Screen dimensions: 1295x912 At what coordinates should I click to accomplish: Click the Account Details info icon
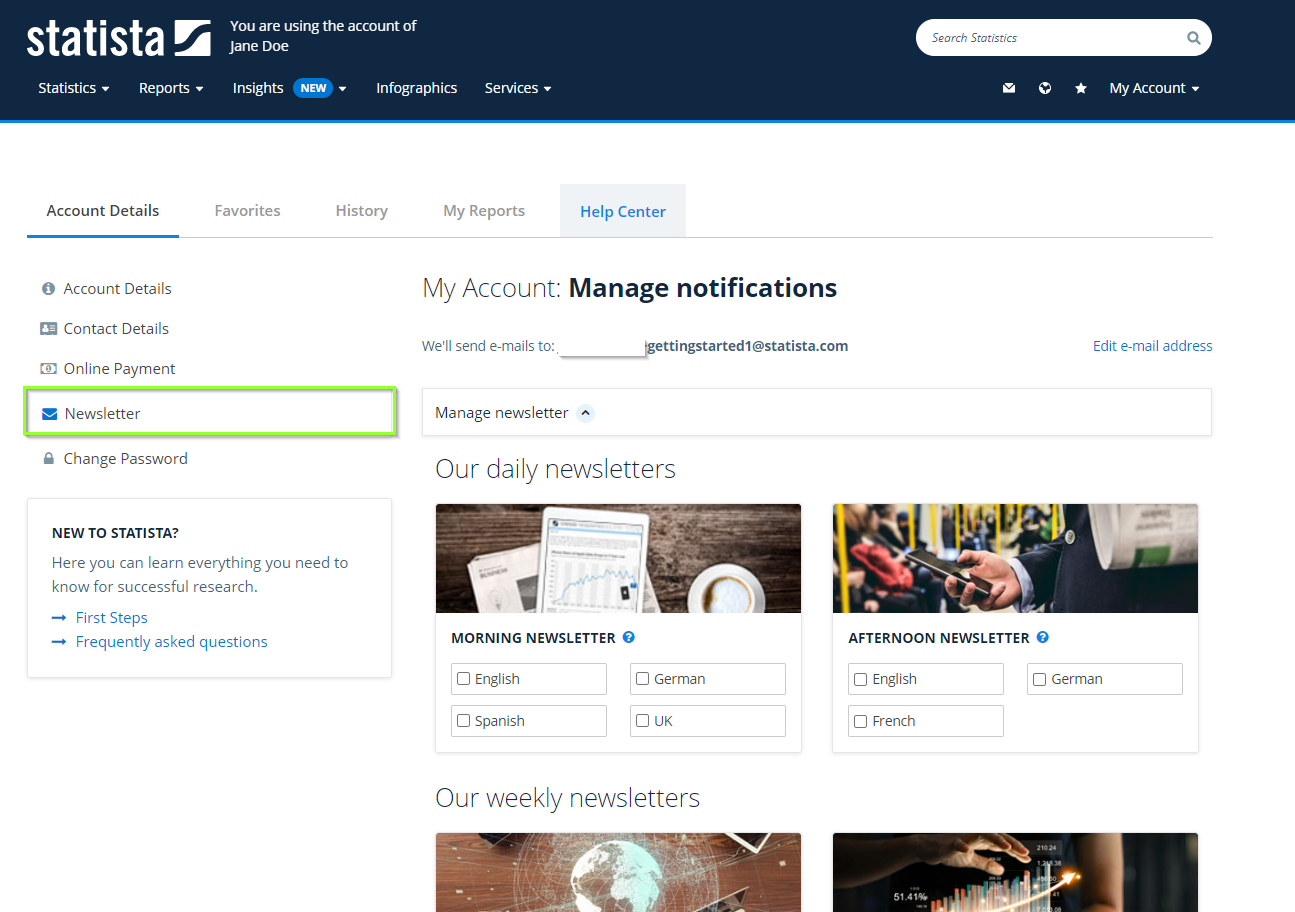[48, 289]
